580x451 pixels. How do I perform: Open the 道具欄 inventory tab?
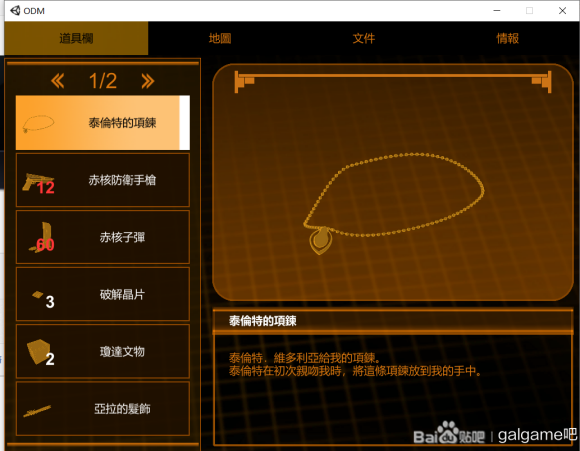pos(76,38)
